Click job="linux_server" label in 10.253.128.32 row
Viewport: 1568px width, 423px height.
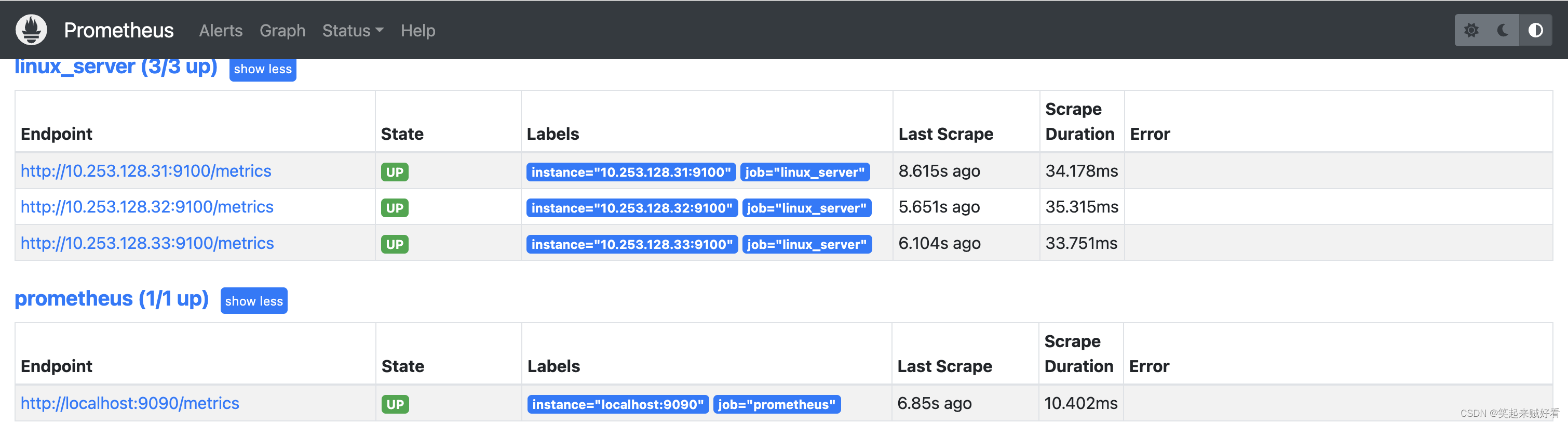point(806,208)
